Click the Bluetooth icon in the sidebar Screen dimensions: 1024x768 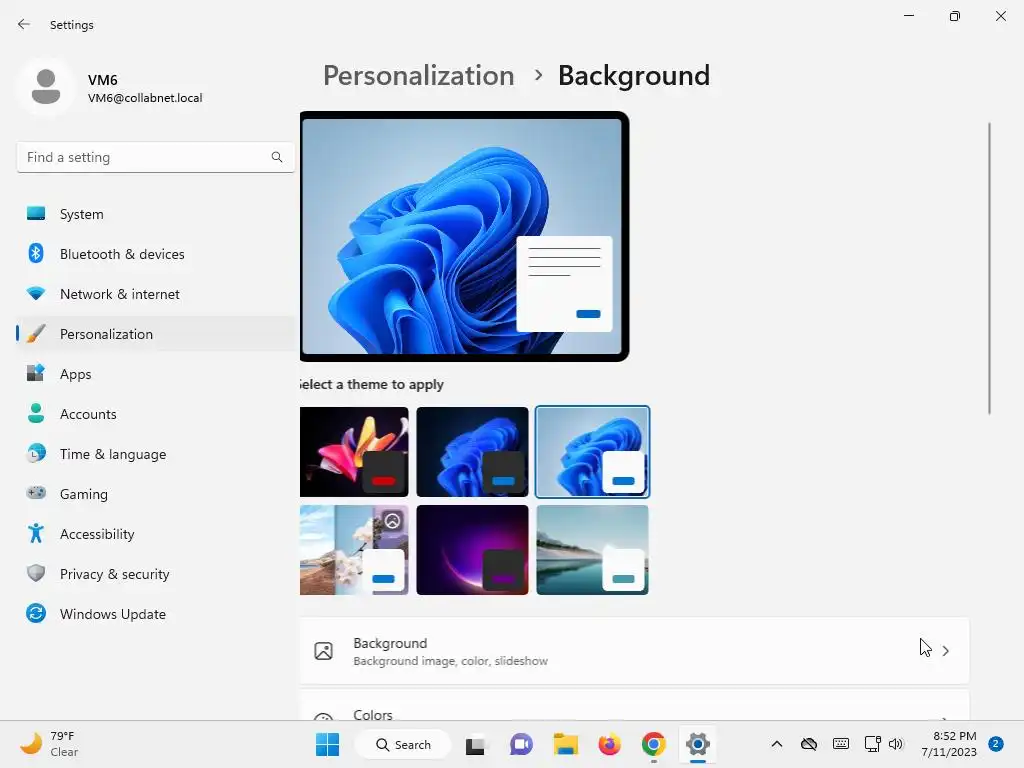pyautogui.click(x=36, y=253)
